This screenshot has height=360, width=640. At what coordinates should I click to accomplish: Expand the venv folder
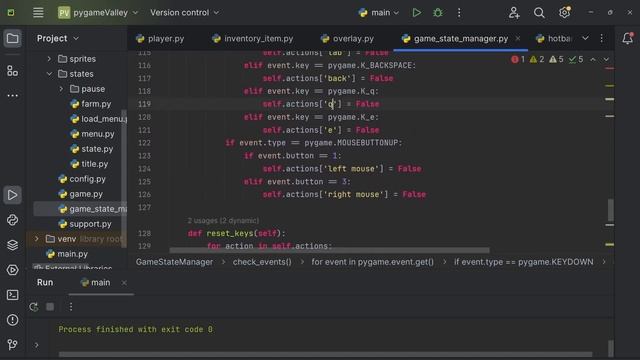click(x=37, y=239)
